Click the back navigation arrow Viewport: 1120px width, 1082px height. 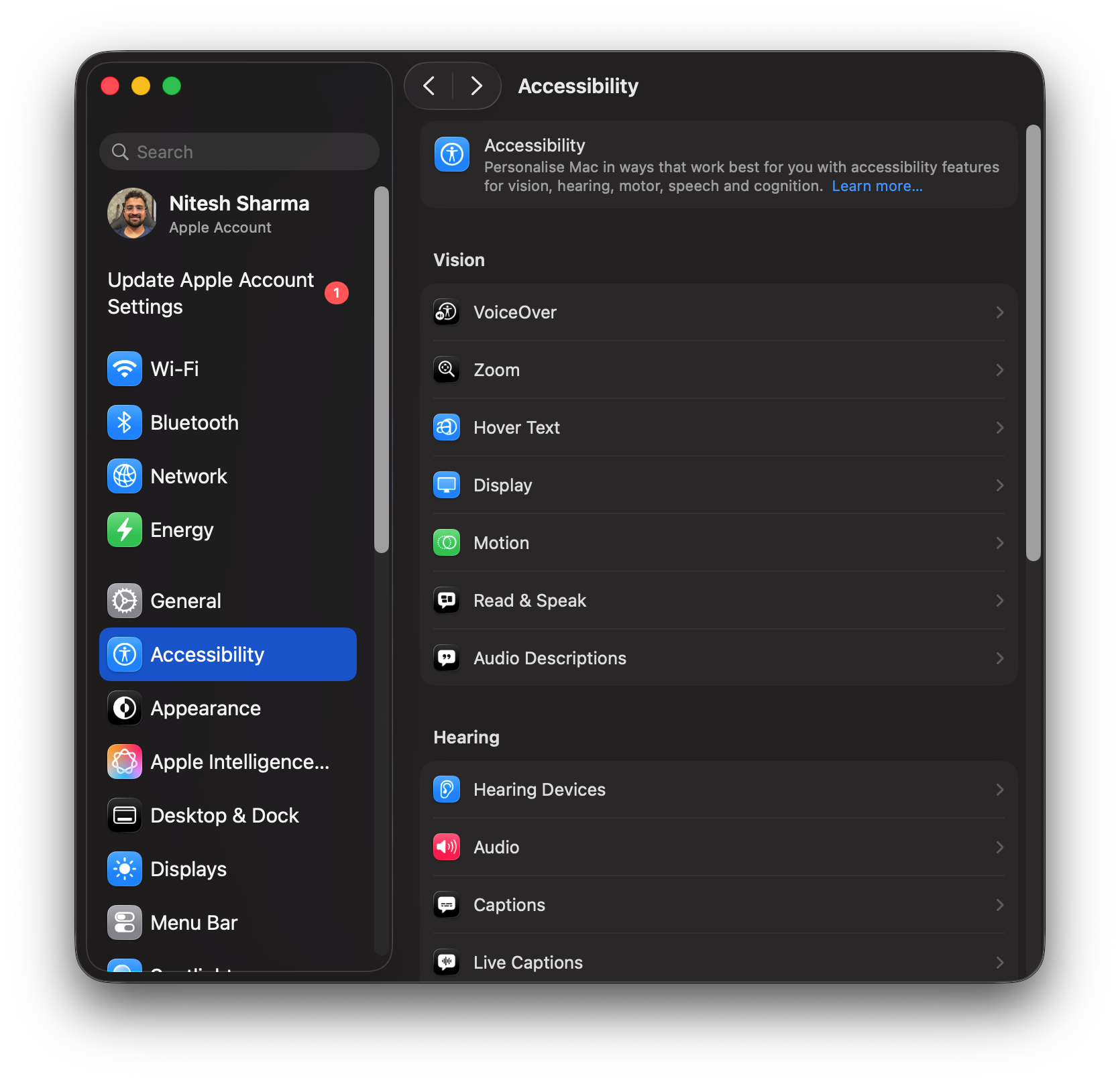430,86
